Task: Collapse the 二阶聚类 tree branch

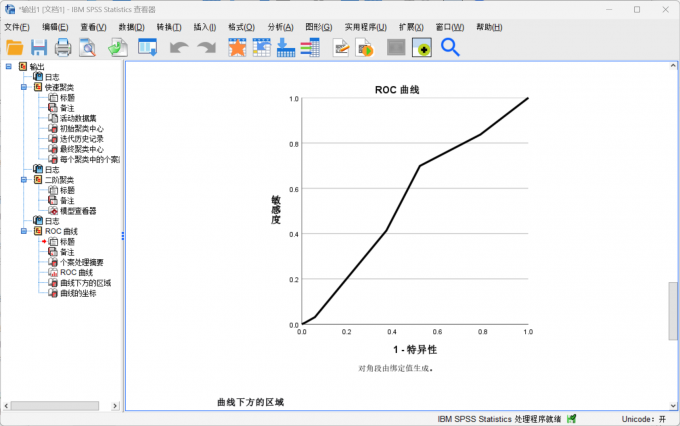Action: point(24,180)
